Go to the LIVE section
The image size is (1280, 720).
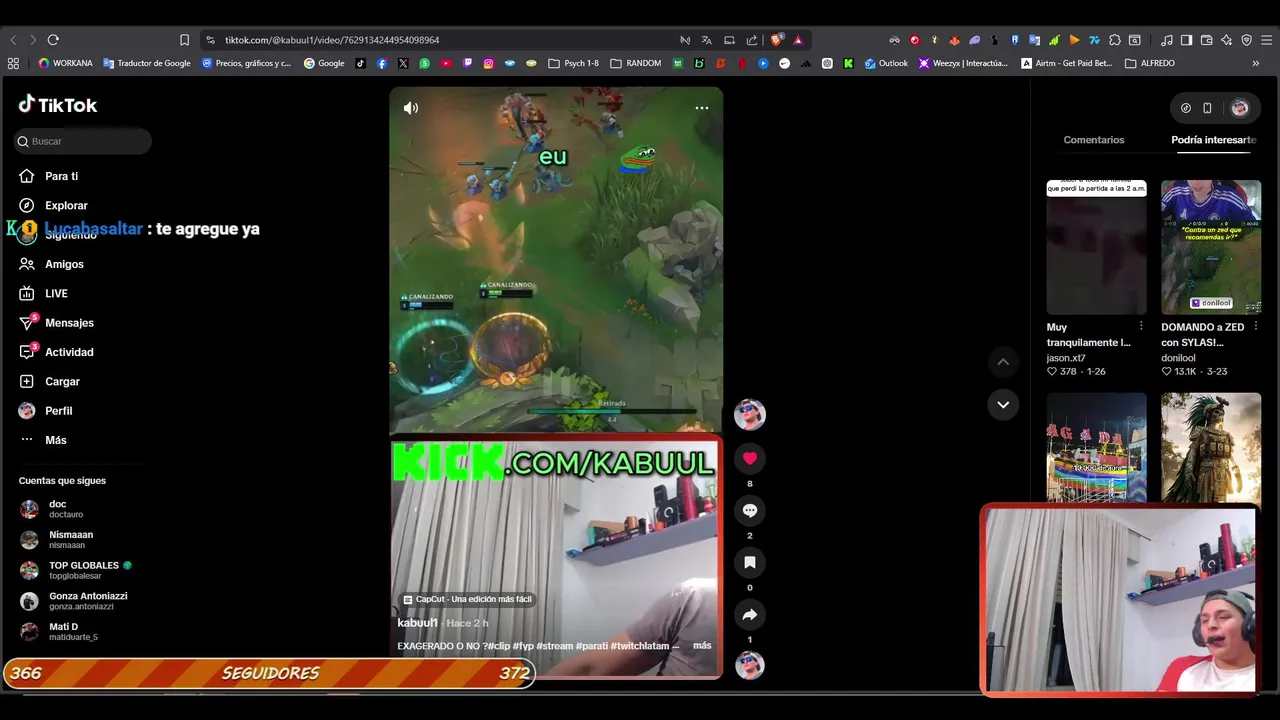click(43, 293)
